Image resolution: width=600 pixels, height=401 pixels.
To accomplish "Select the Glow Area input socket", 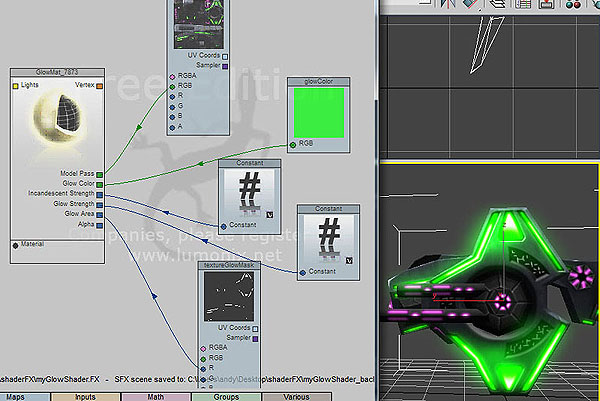I will (x=101, y=213).
